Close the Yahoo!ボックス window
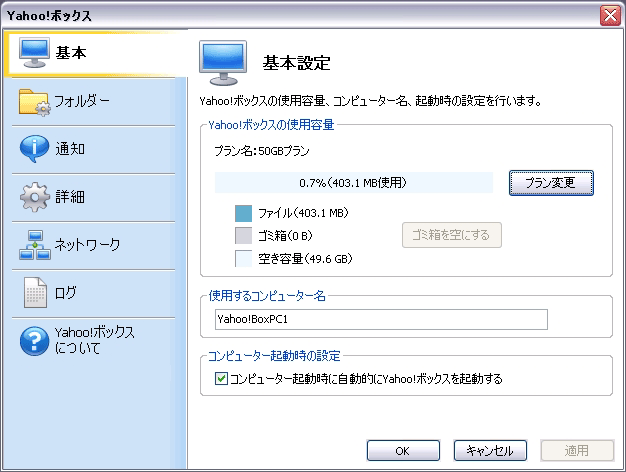The width and height of the screenshot is (626, 472). (x=610, y=16)
